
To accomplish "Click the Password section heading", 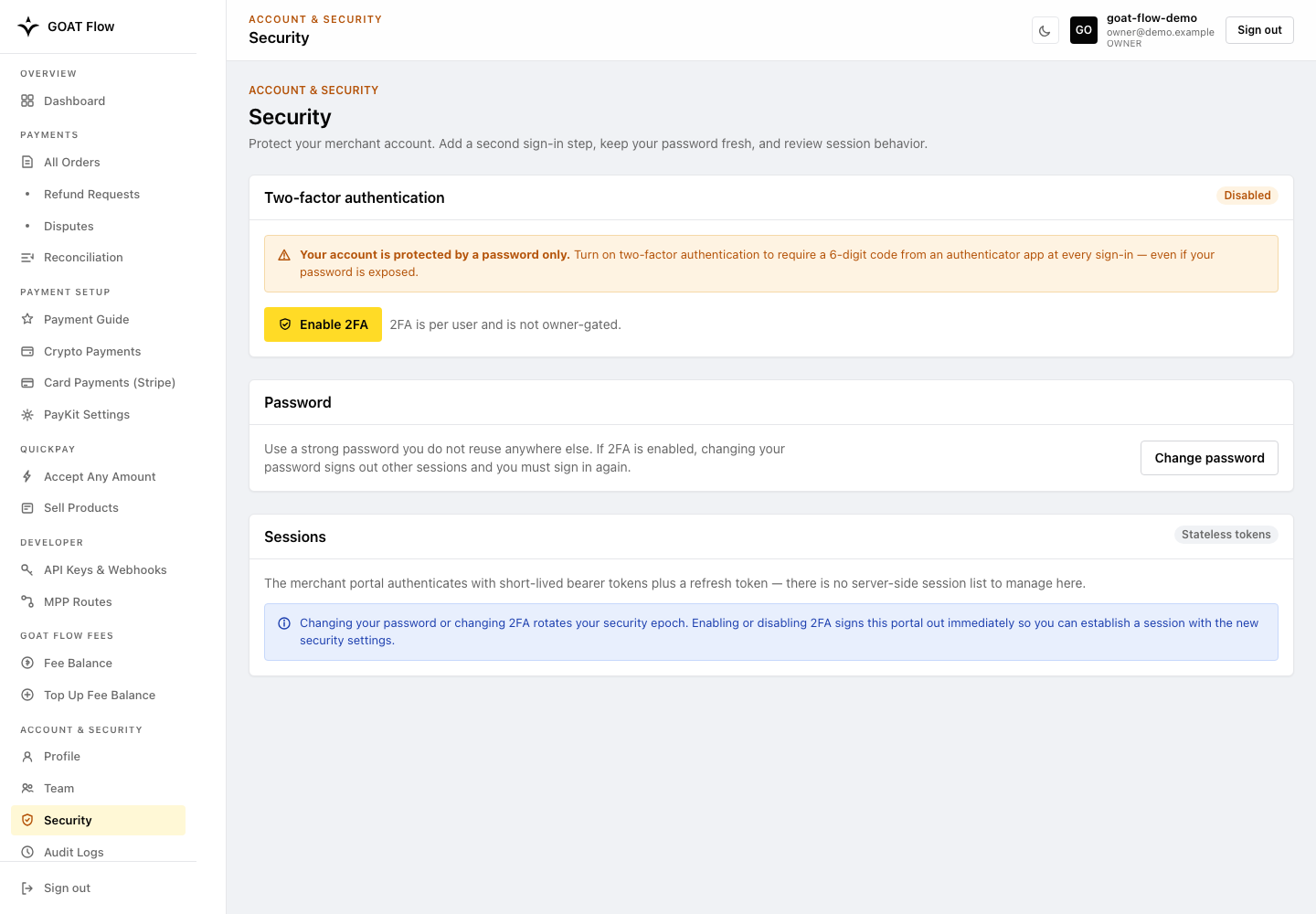I will (x=298, y=402).
